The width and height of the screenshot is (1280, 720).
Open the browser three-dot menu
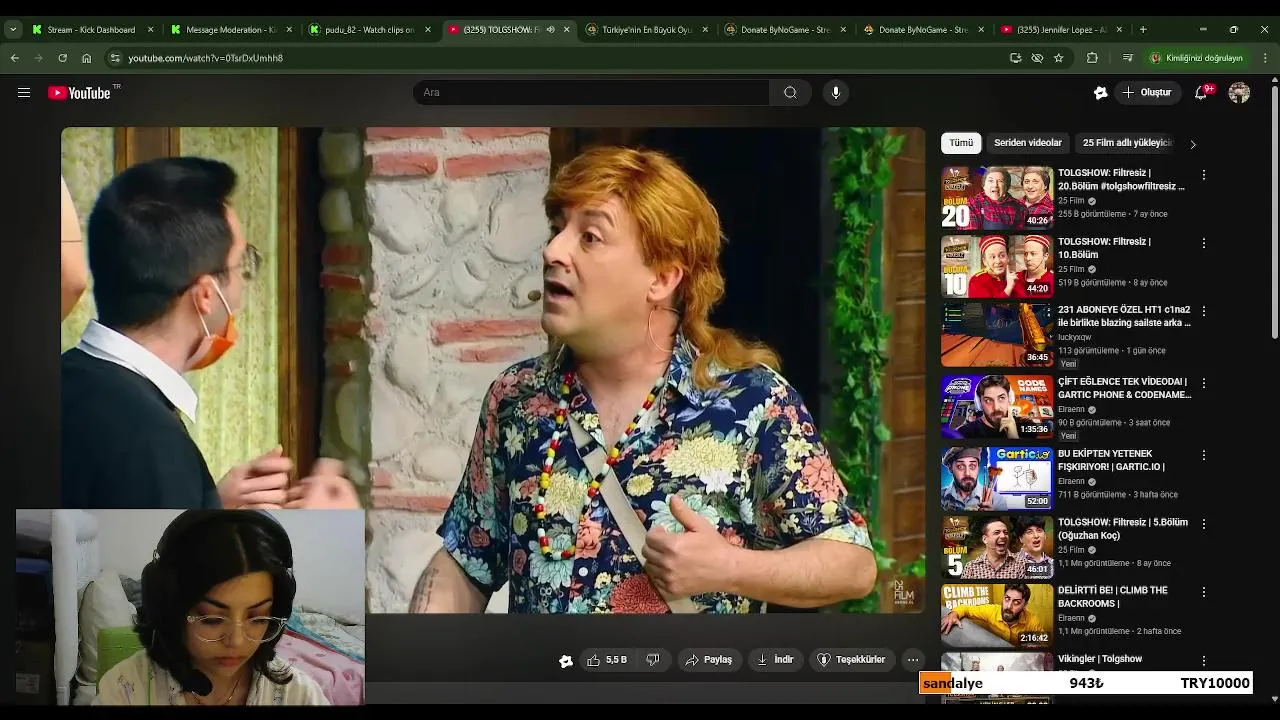pyautogui.click(x=1265, y=58)
